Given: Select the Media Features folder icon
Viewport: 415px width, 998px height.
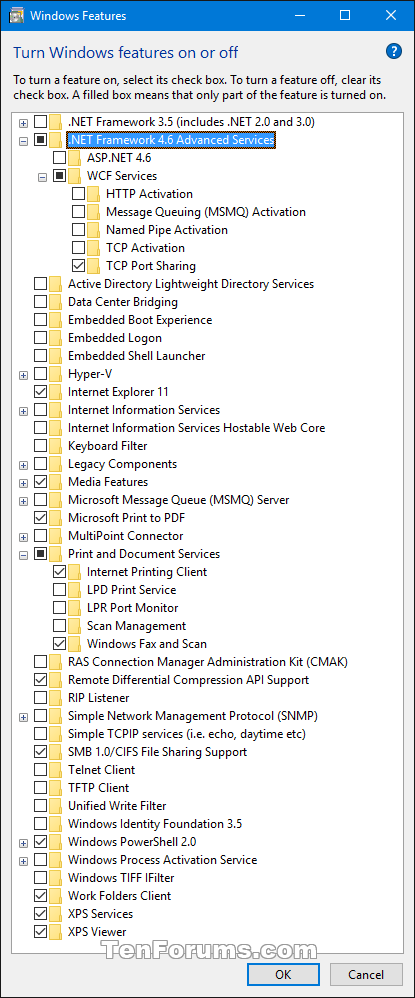Looking at the screenshot, I should [x=56, y=482].
